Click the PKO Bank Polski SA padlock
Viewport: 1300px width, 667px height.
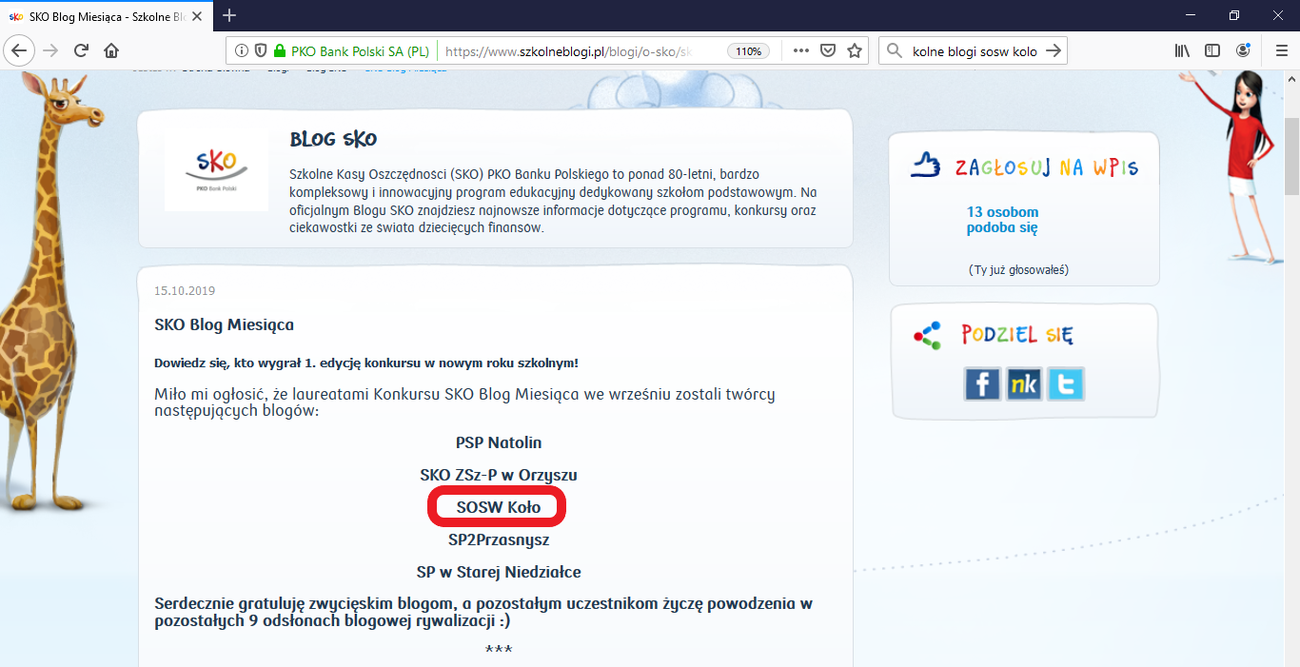(x=279, y=51)
